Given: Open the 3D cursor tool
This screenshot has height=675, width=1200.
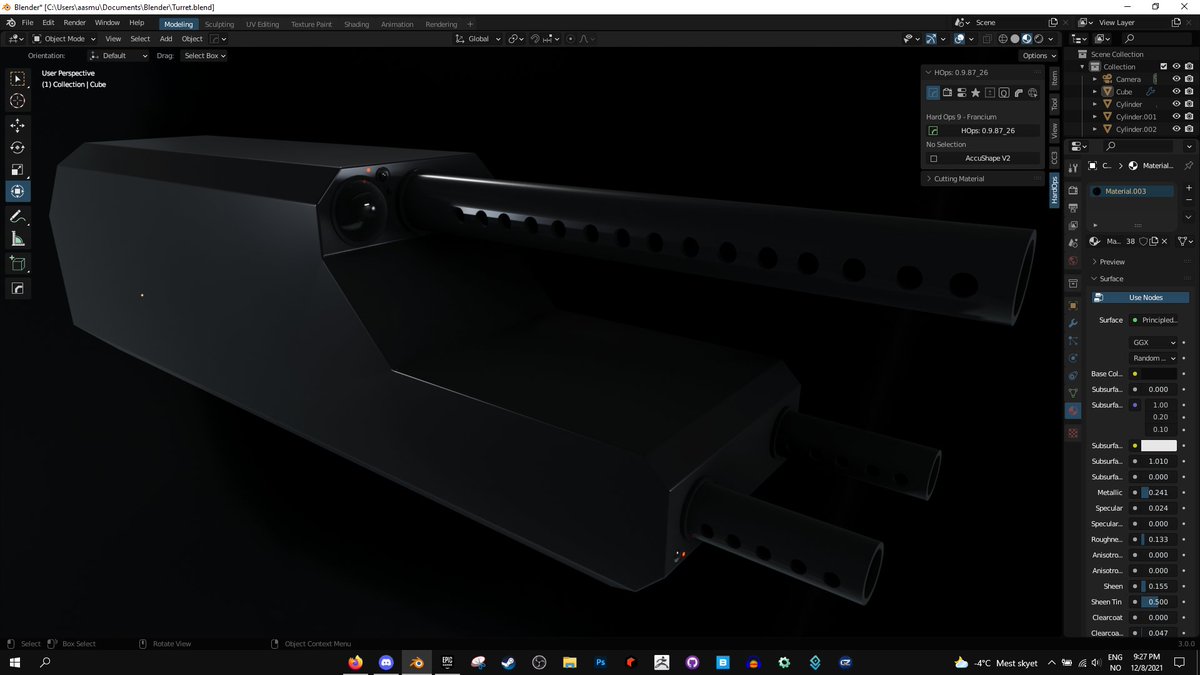Looking at the screenshot, I should click(16, 100).
